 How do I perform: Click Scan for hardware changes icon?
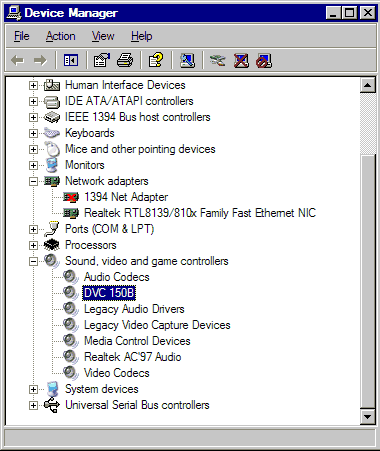[x=187, y=61]
